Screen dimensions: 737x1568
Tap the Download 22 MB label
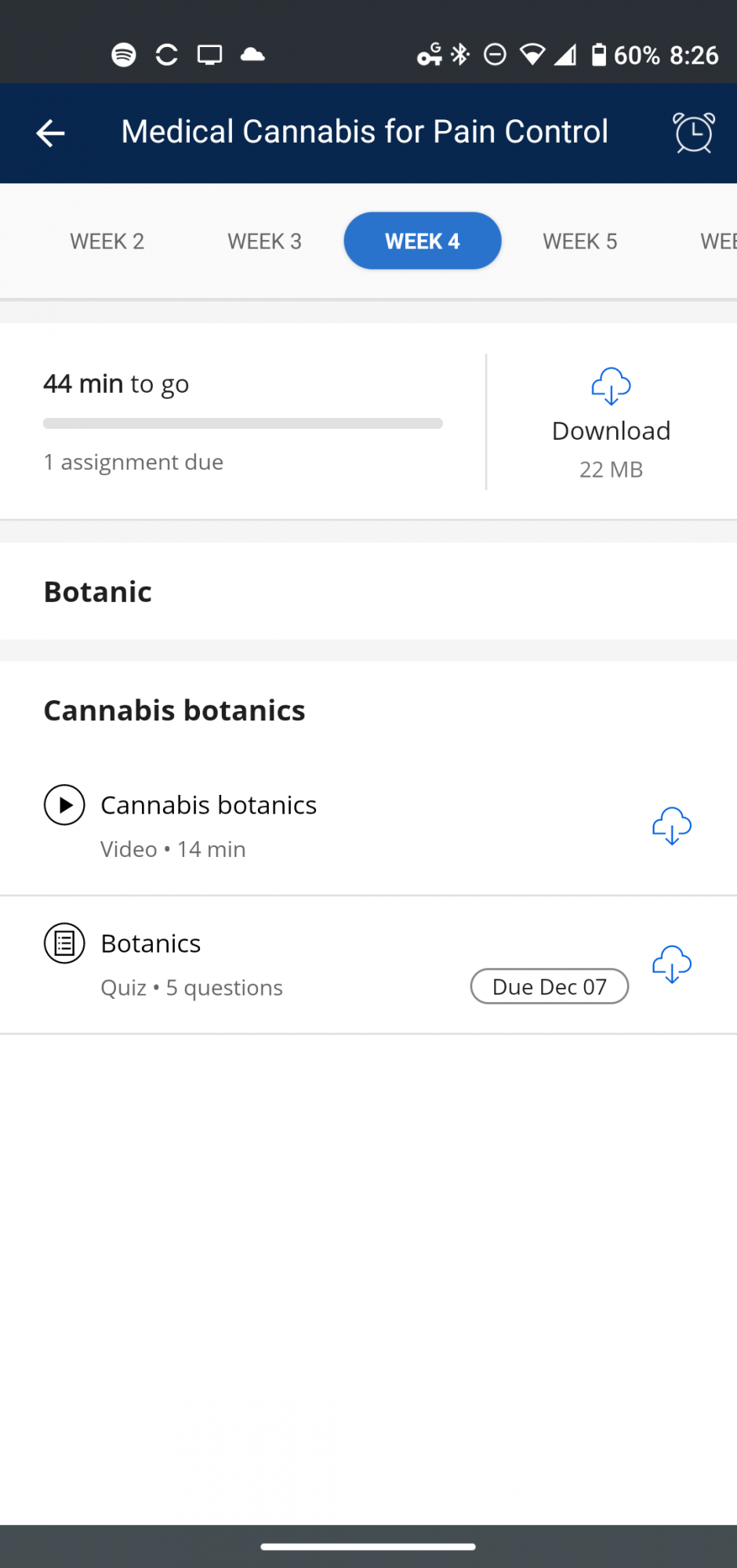tap(612, 449)
